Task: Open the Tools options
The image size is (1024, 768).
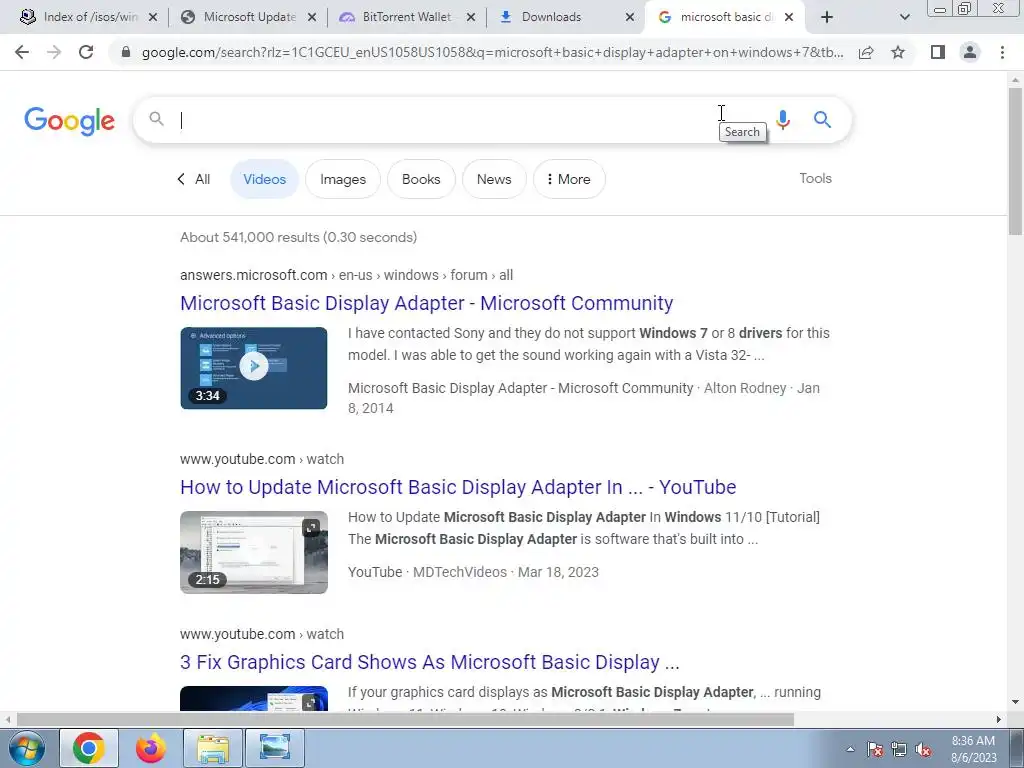Action: (815, 178)
